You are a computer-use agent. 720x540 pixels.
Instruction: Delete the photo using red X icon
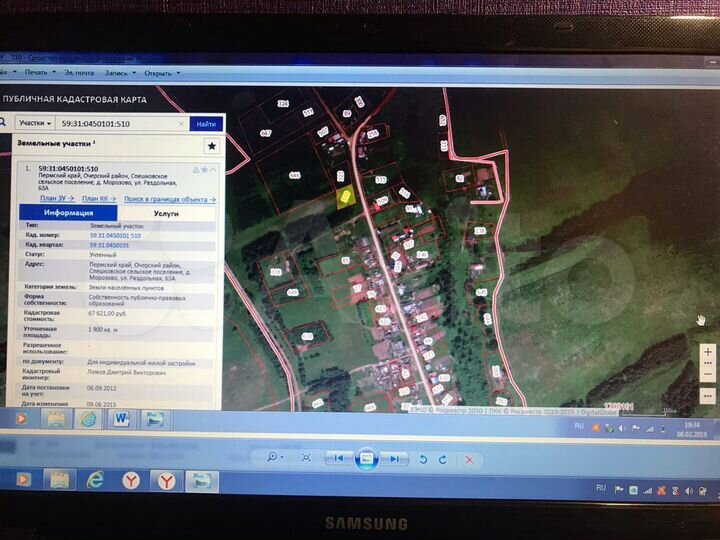pos(469,458)
